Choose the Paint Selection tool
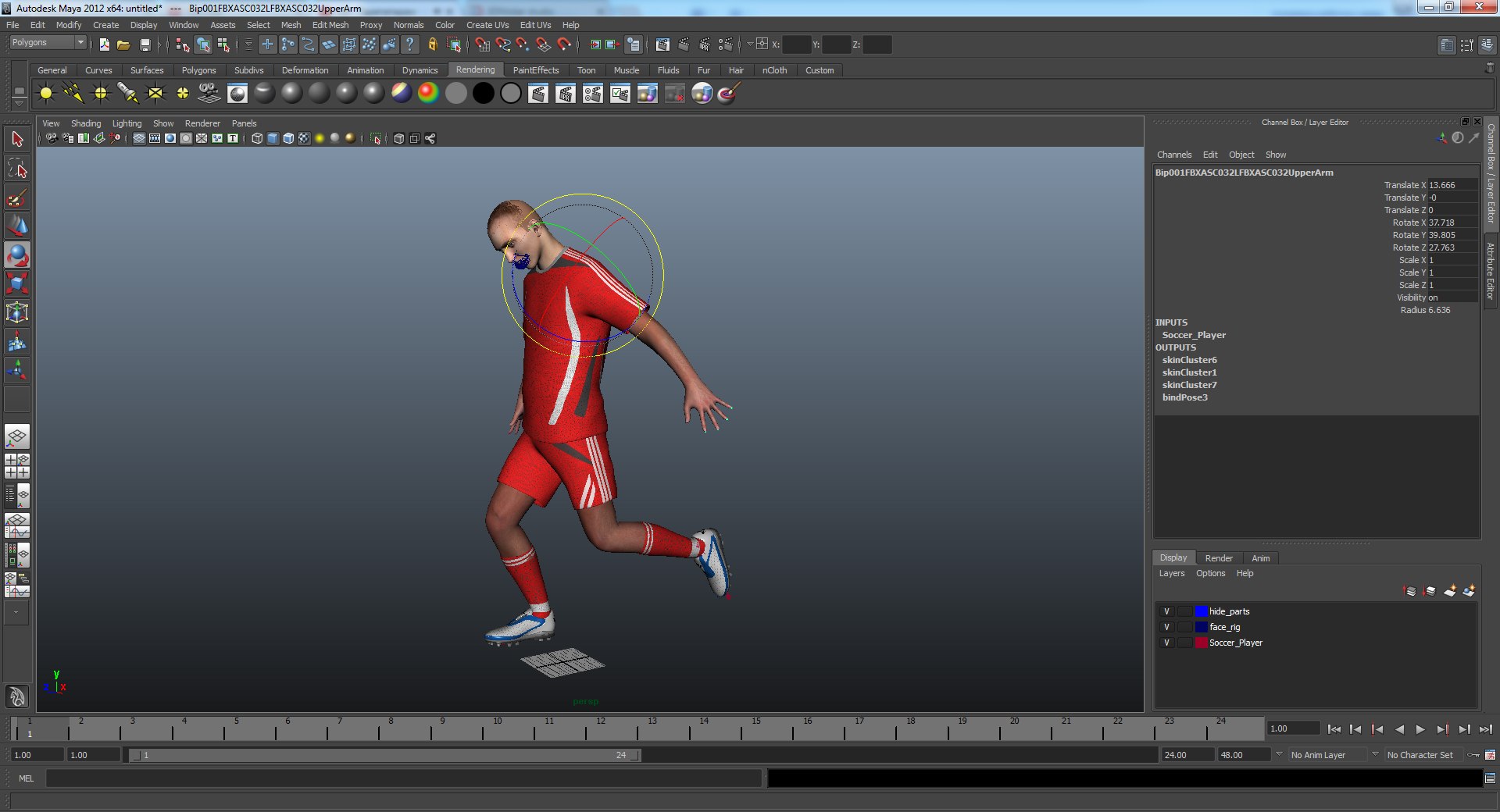Image resolution: width=1500 pixels, height=812 pixels. tap(17, 198)
